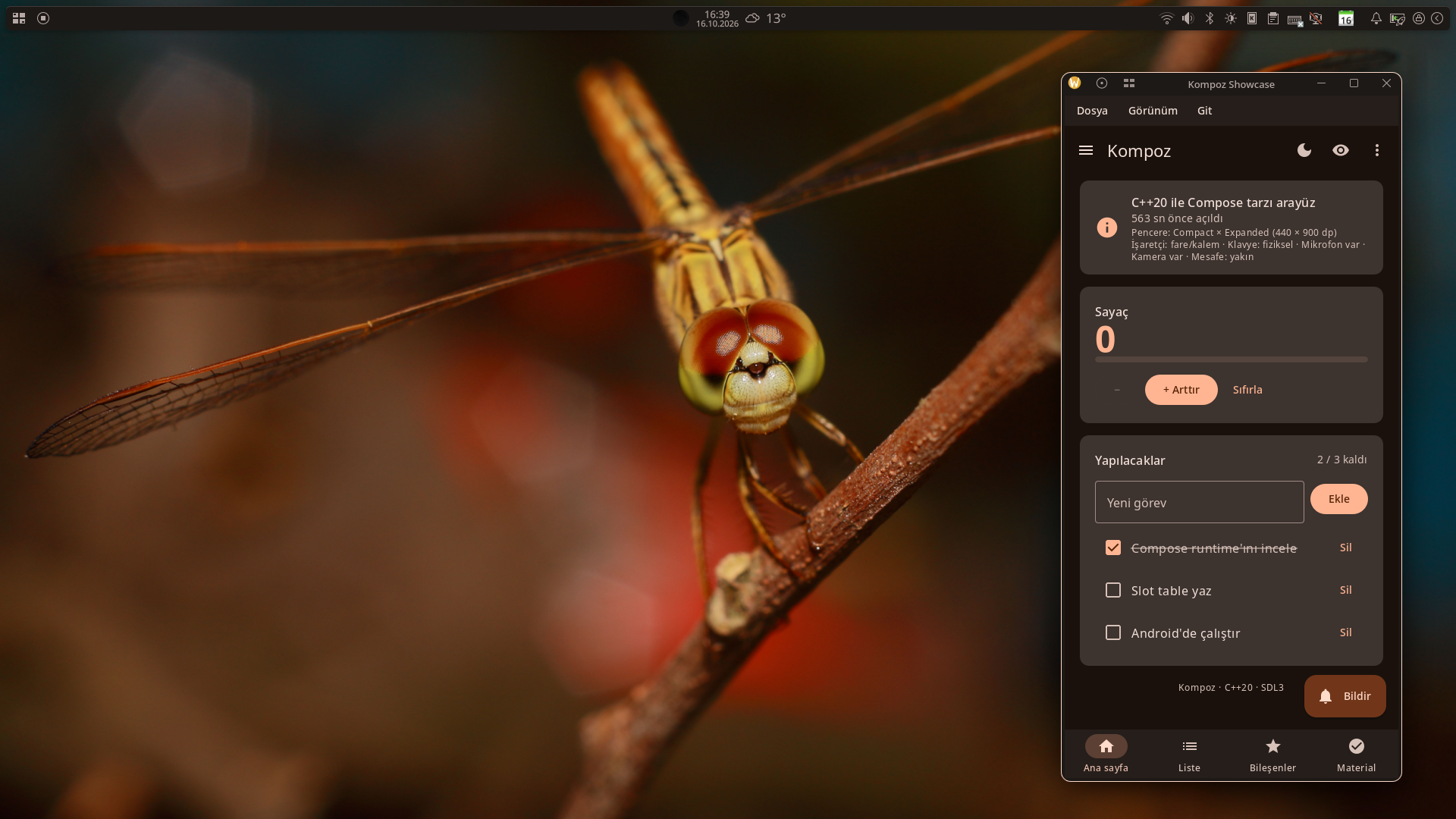Click Sil next to Compose runtime'ını incele
This screenshot has width=1456, height=819.
point(1345,548)
